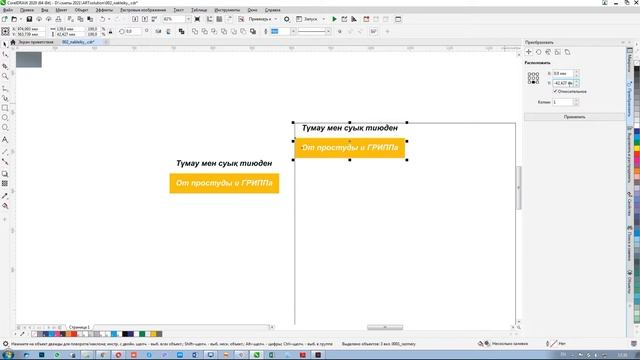Open the Эффекты menu
The width and height of the screenshot is (640, 360).
pos(104,10)
